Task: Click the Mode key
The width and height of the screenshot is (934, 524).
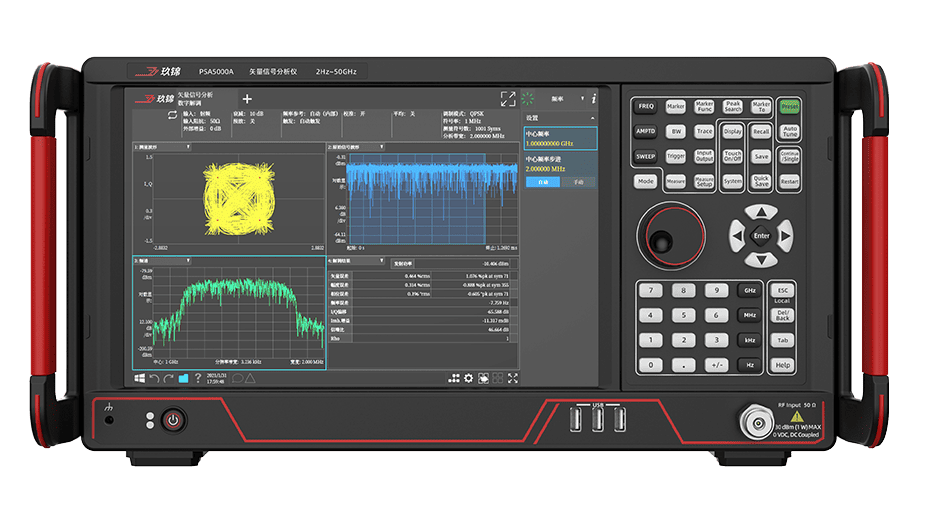Action: click(x=645, y=181)
